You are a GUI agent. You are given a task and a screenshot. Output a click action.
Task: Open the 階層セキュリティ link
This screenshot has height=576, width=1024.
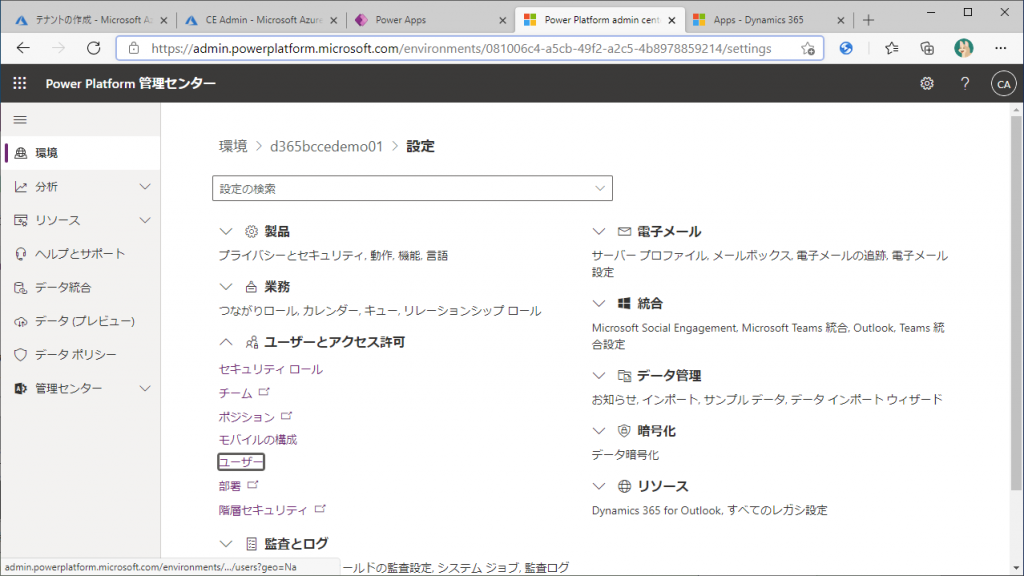[x=263, y=509]
